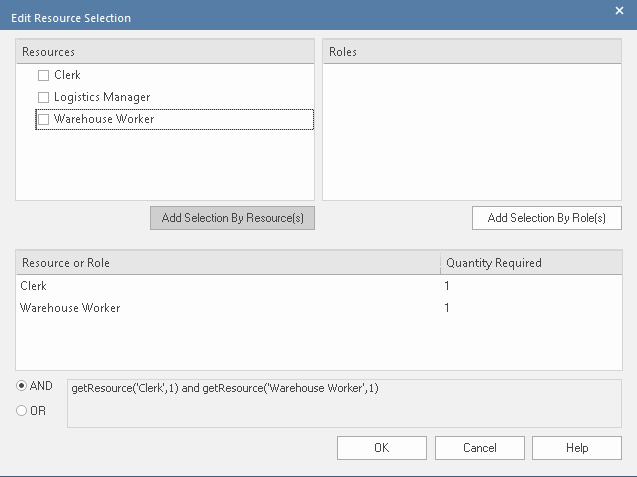The image size is (637, 477).
Task: Check the Clerk resource checkbox
Action: click(43, 75)
